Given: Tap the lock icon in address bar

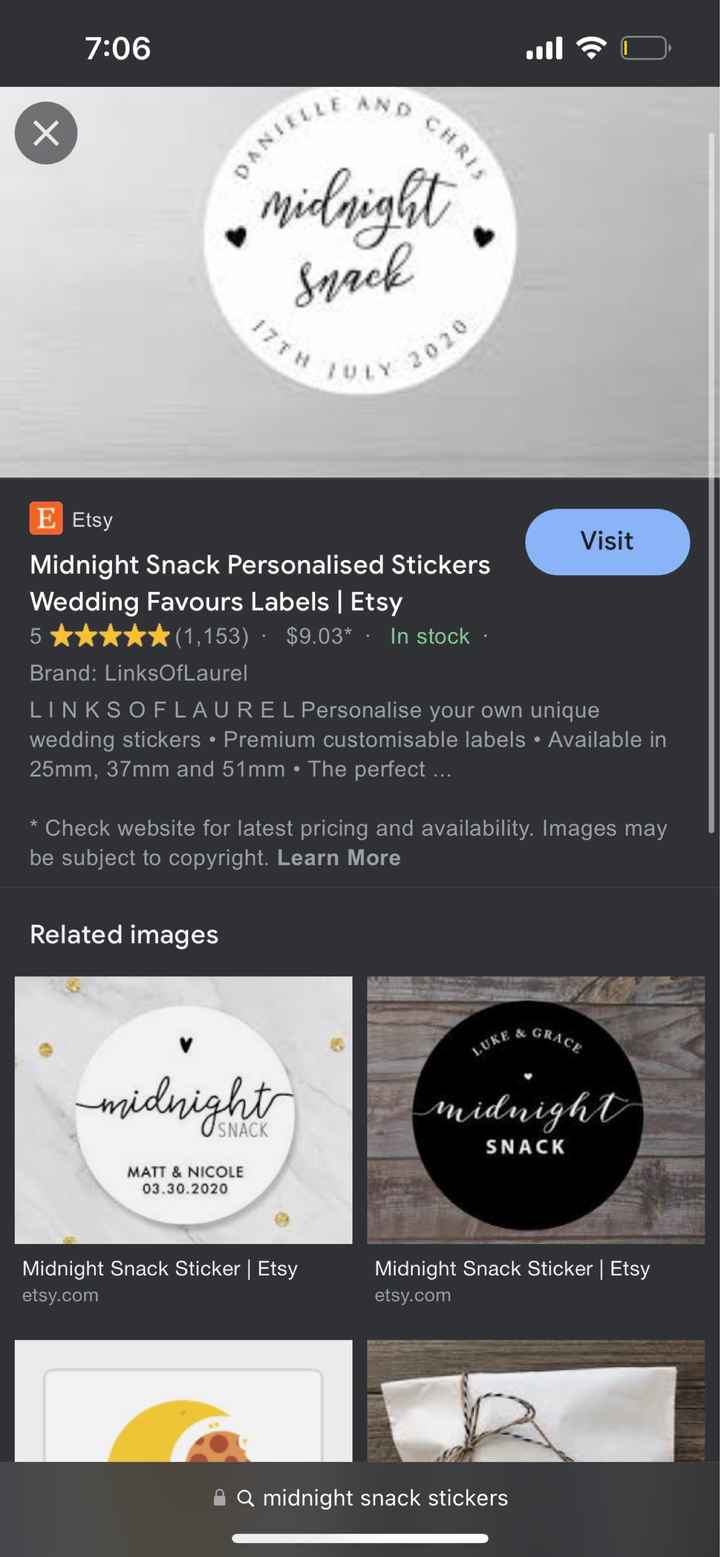Looking at the screenshot, I should pos(219,1498).
